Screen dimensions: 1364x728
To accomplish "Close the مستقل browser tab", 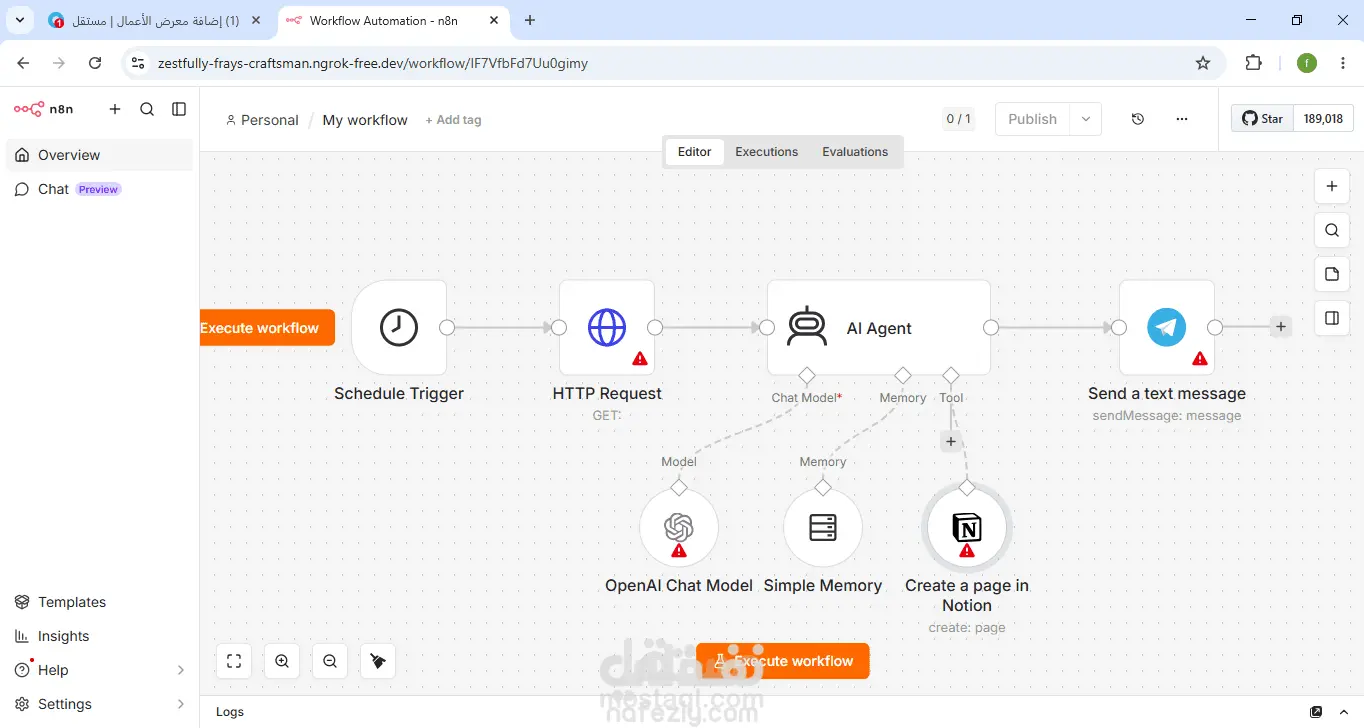I will tap(256, 21).
